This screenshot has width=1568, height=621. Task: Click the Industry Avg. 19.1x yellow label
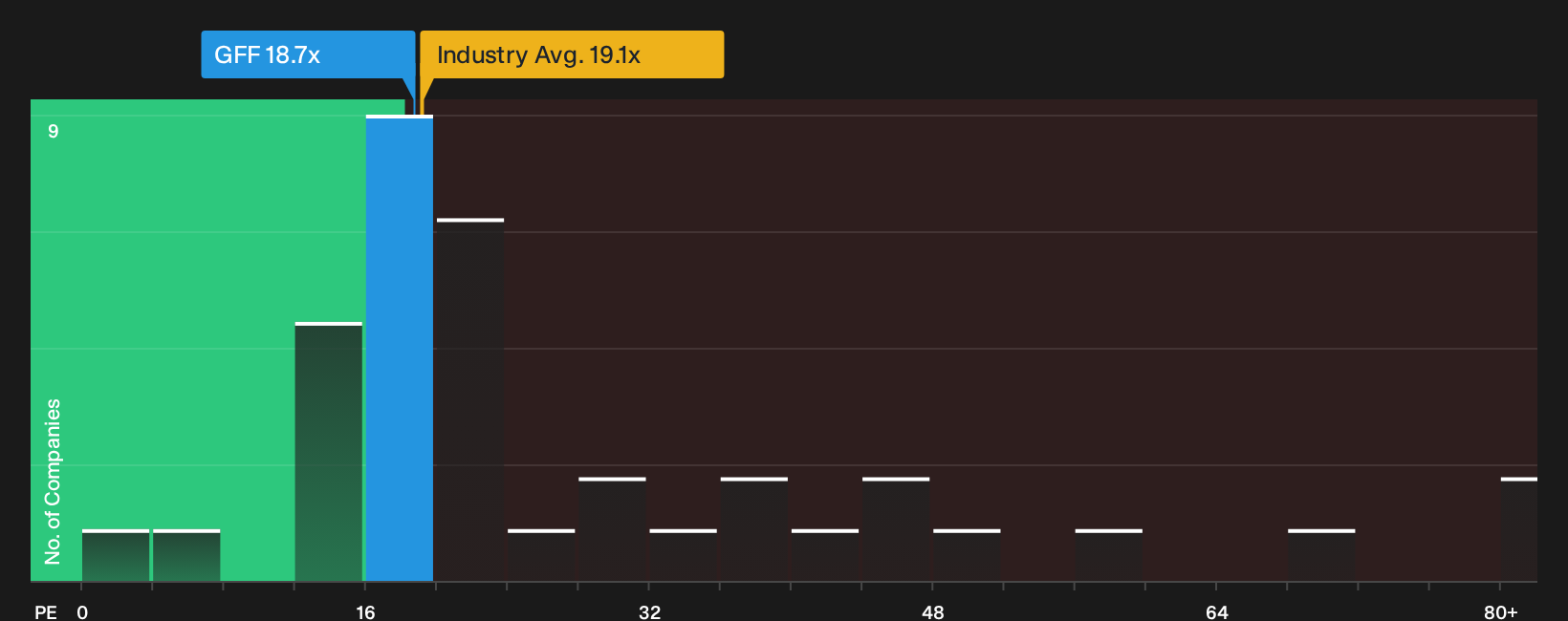(x=572, y=54)
